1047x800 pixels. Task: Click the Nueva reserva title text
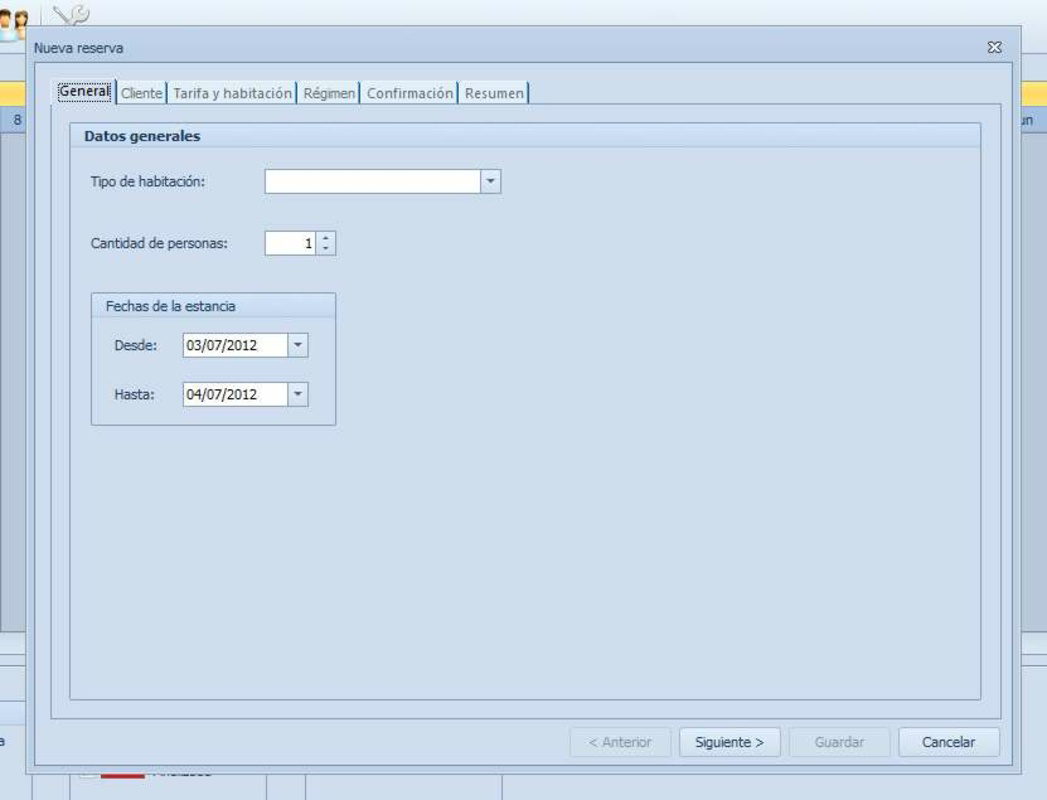[x=79, y=48]
